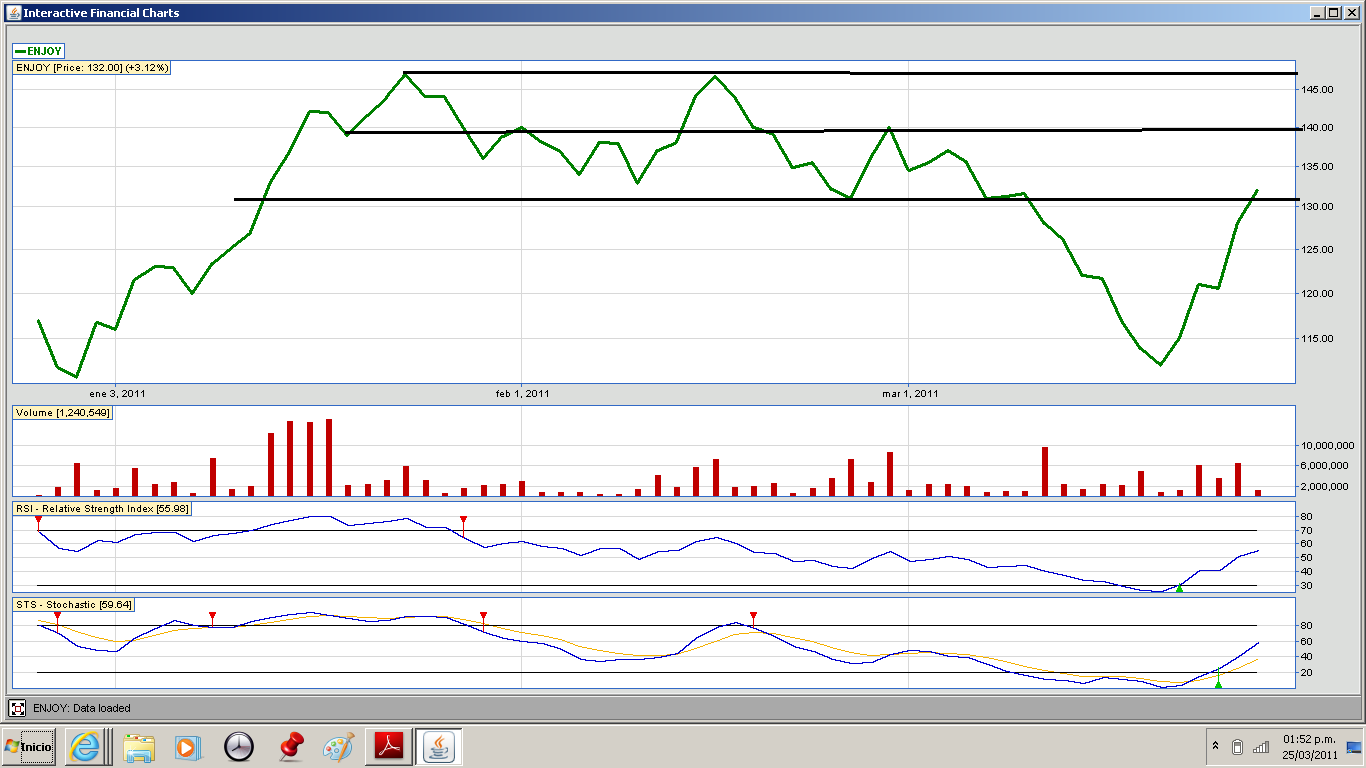
Task: Click the 145.00 price axis label
Action: click(1317, 90)
